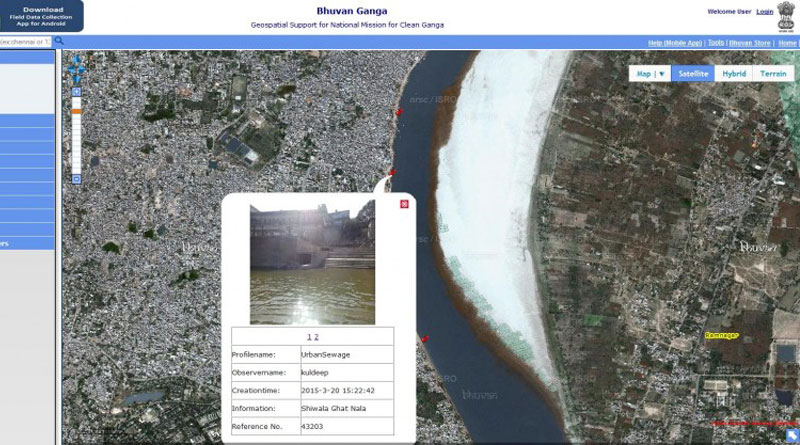
Task: Zoom in with the plus button
Action: (x=77, y=92)
